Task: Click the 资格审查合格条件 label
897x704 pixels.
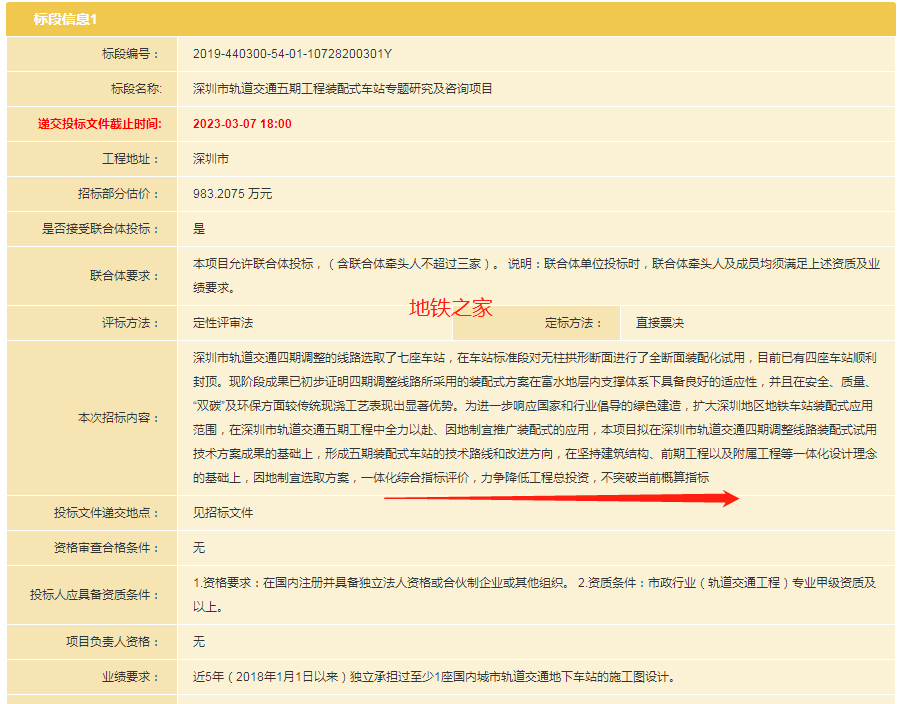Action: coord(106,548)
